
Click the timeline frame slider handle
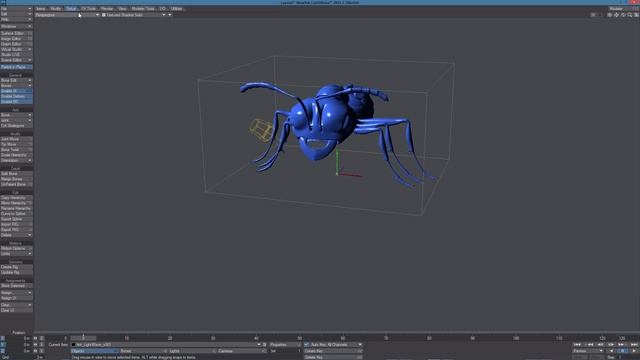click(x=83, y=338)
